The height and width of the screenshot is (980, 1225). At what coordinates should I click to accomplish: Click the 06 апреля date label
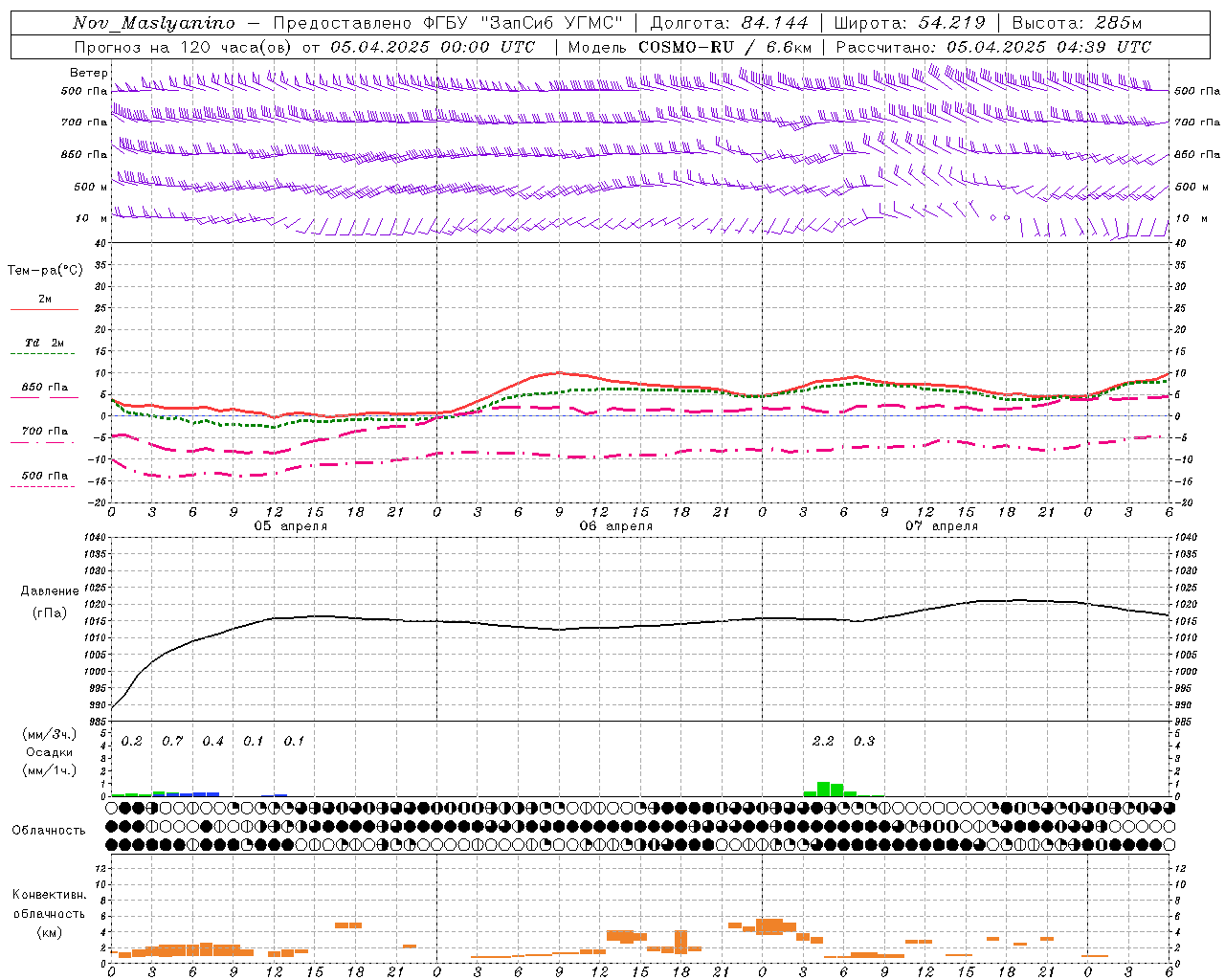(615, 526)
